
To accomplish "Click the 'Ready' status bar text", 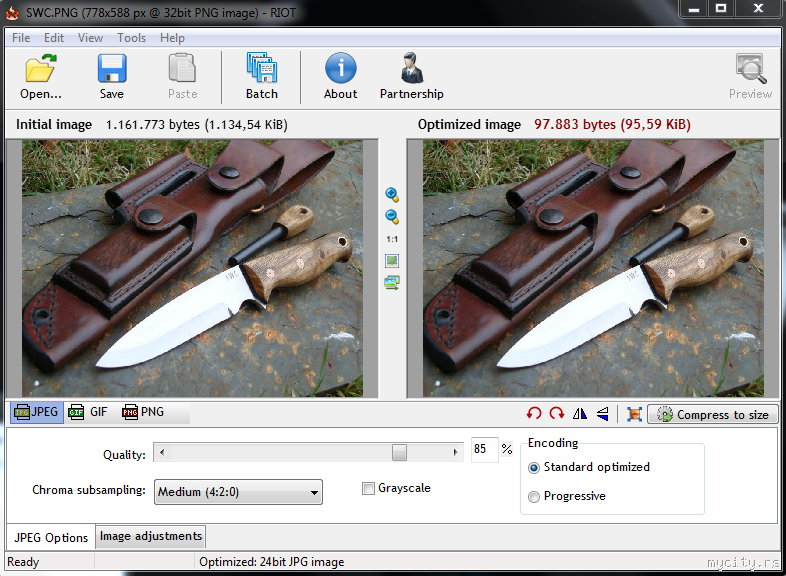I will [23, 562].
